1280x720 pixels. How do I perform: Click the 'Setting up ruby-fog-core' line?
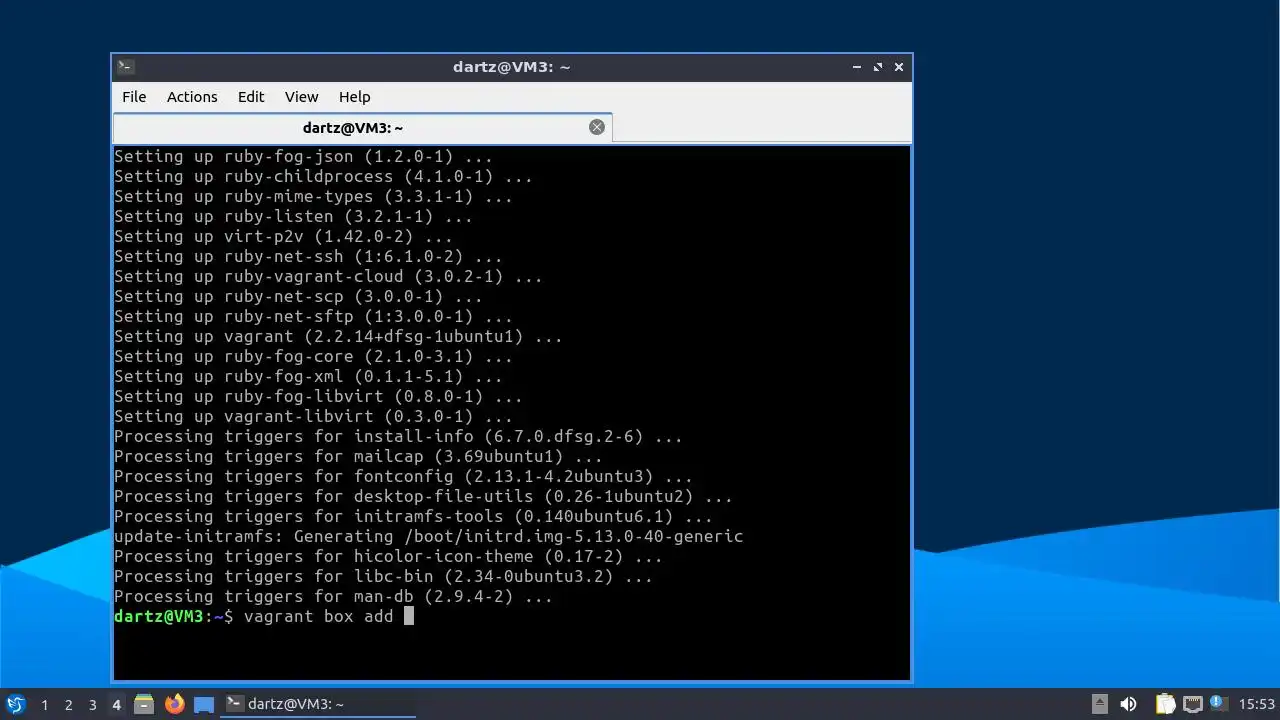313,356
